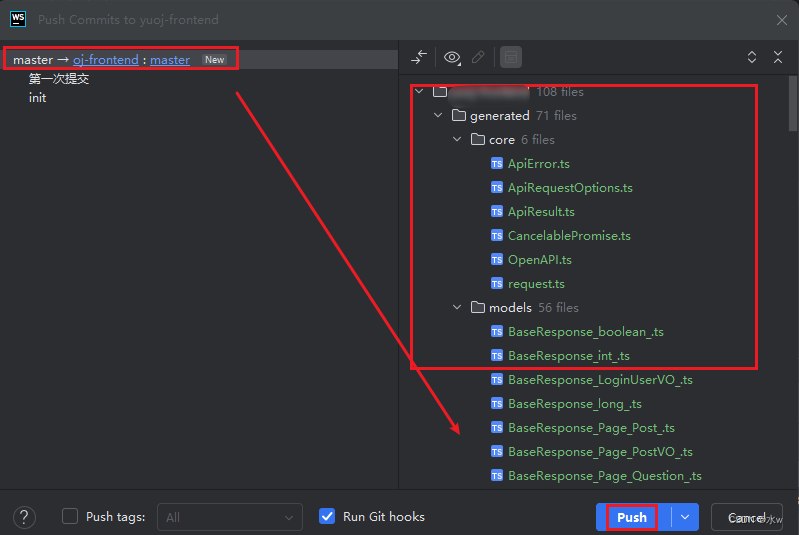
Task: Select the 第一次提交 commit
Action: tap(59, 78)
